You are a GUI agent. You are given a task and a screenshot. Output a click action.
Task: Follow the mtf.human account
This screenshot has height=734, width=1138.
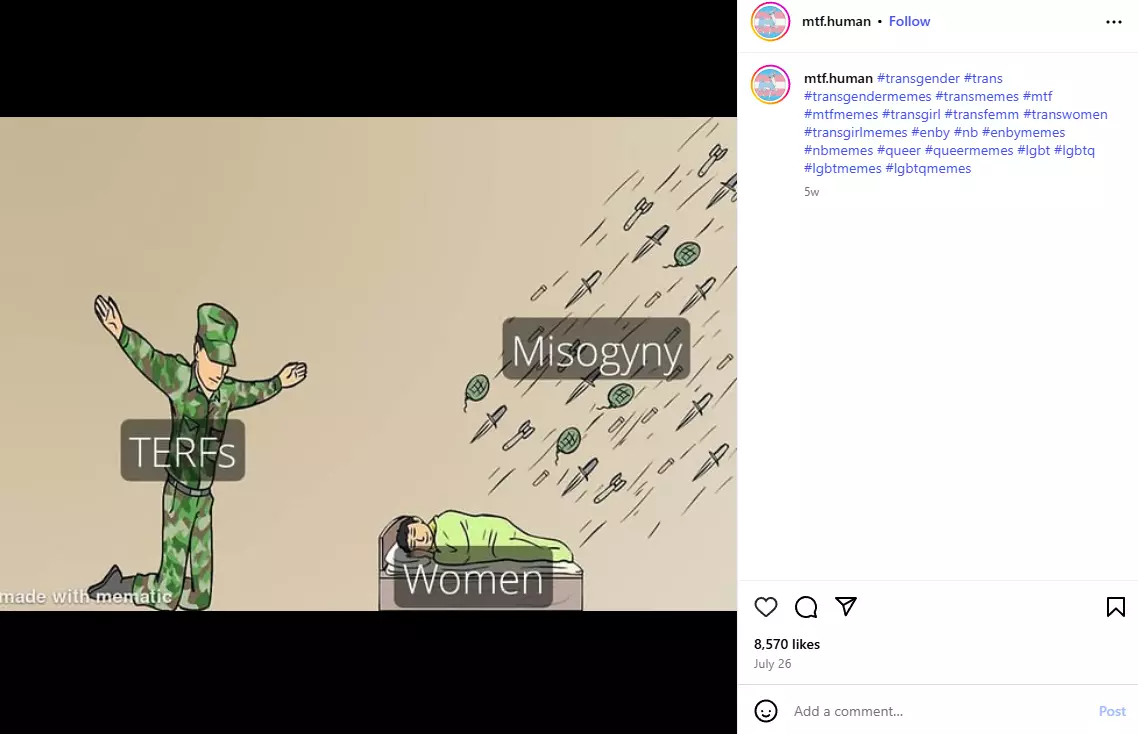coord(909,21)
